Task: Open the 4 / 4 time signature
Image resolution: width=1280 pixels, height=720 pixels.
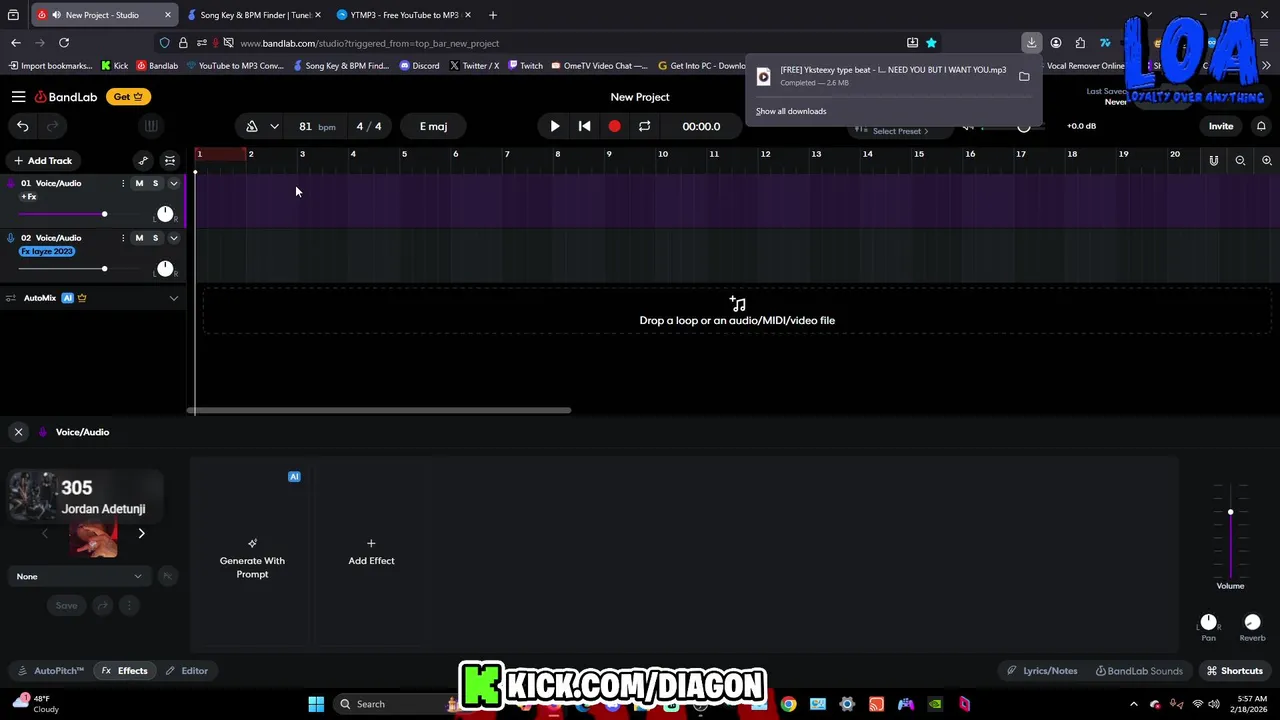Action: [x=369, y=126]
